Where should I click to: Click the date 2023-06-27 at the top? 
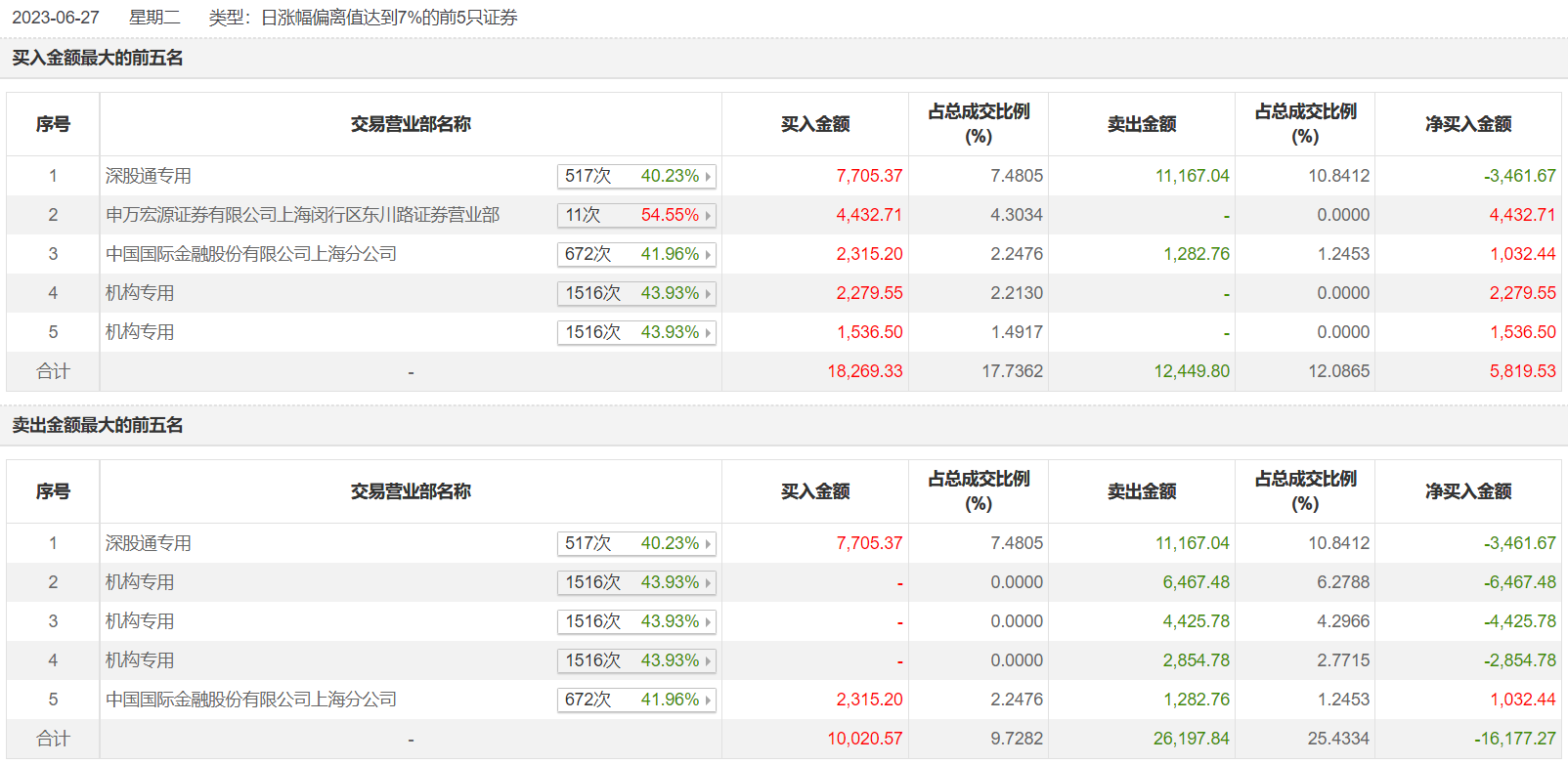coord(56,18)
